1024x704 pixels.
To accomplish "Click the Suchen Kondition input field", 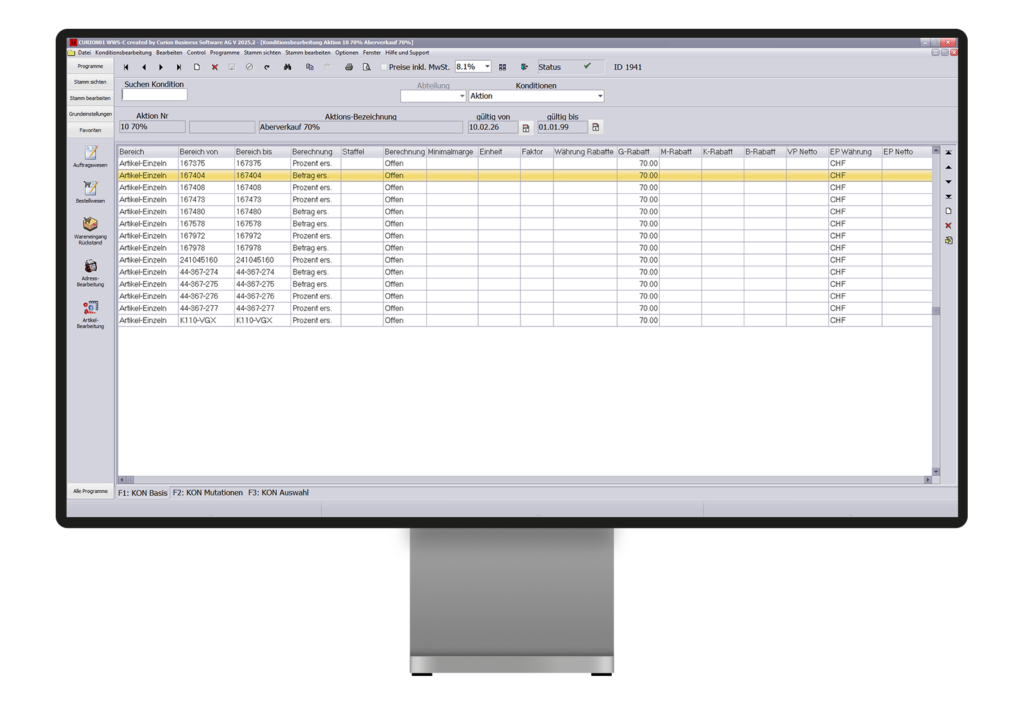I will point(154,96).
